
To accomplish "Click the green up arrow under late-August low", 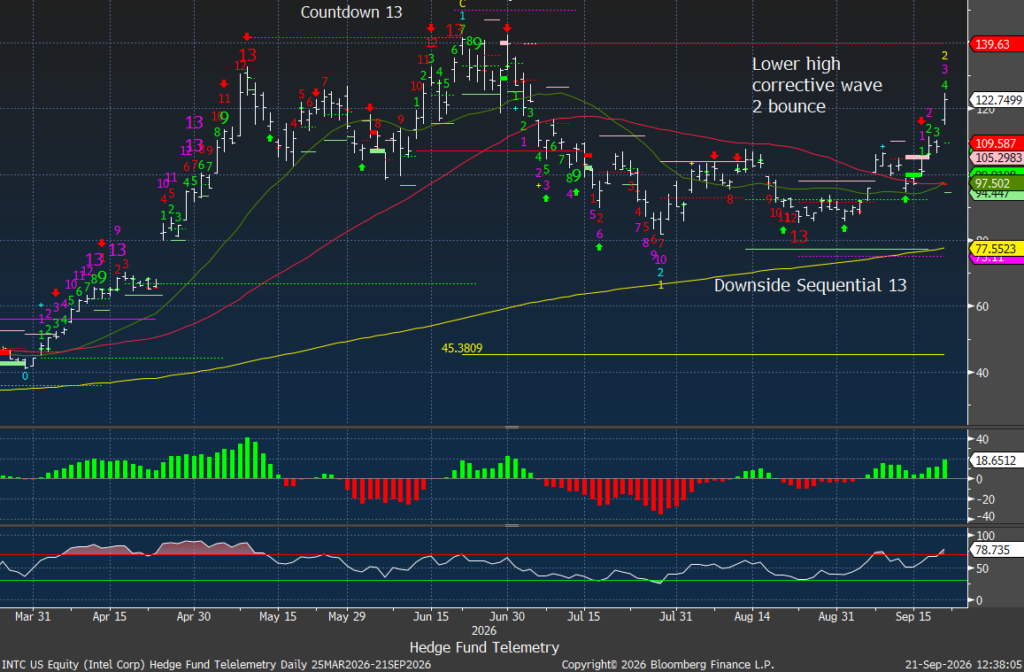I will pyautogui.click(x=844, y=229).
